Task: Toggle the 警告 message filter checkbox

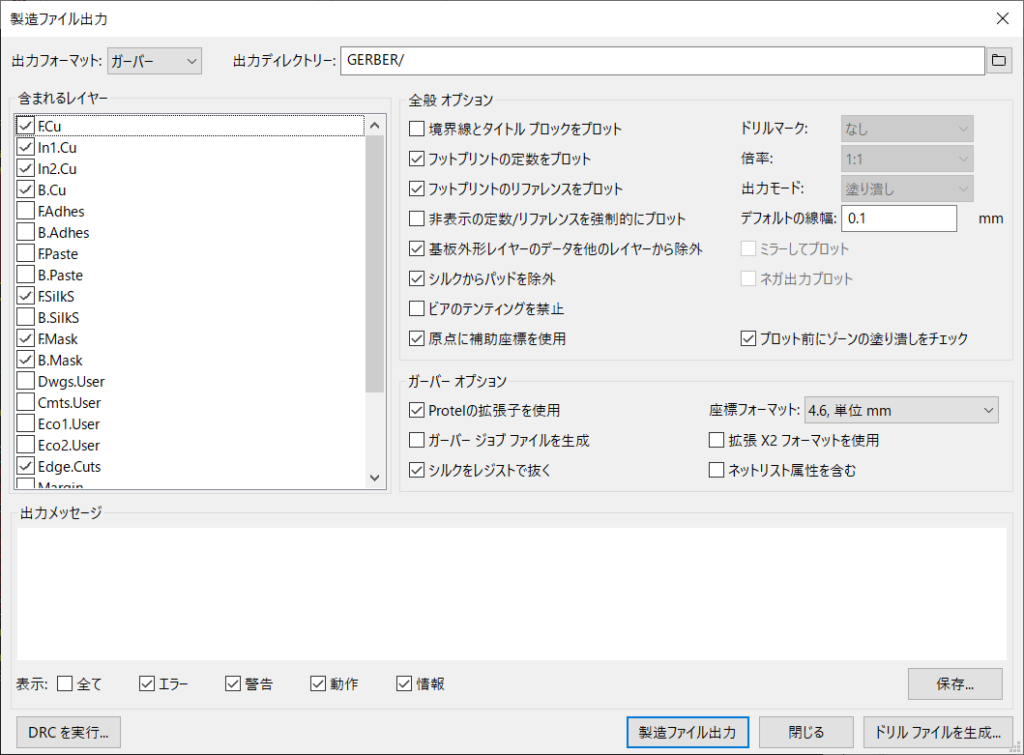Action: pos(234,684)
